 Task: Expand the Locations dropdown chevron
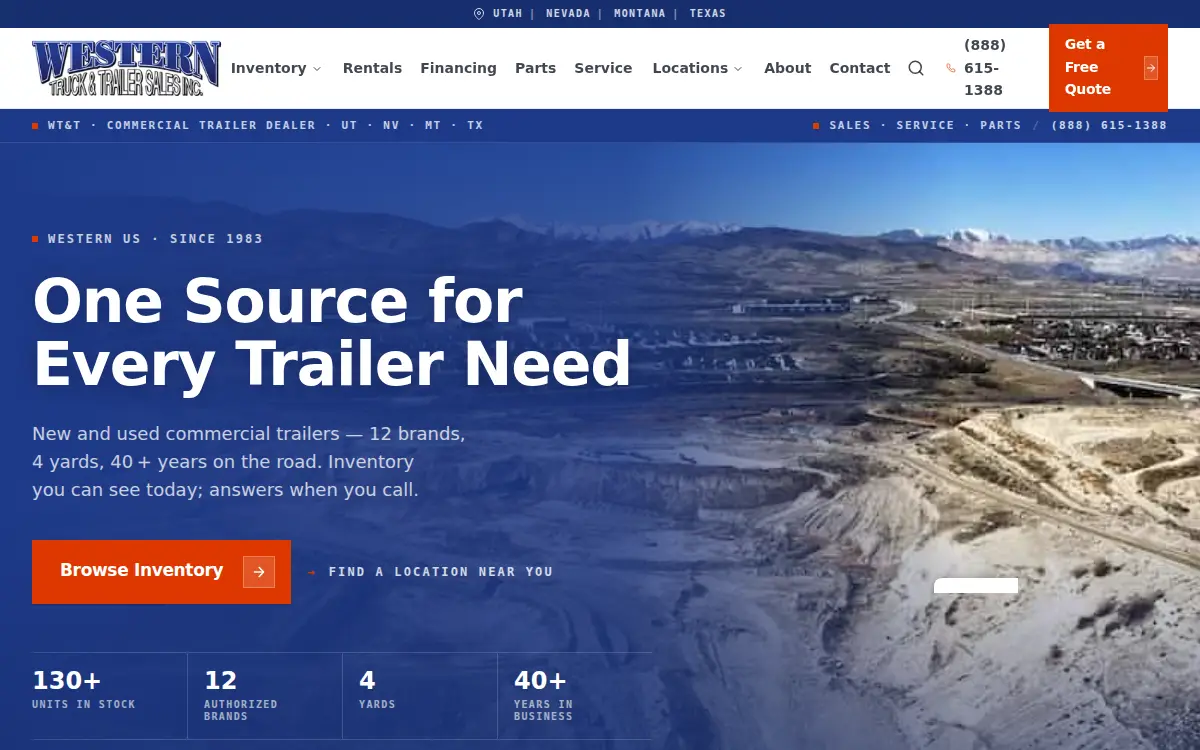tap(738, 69)
